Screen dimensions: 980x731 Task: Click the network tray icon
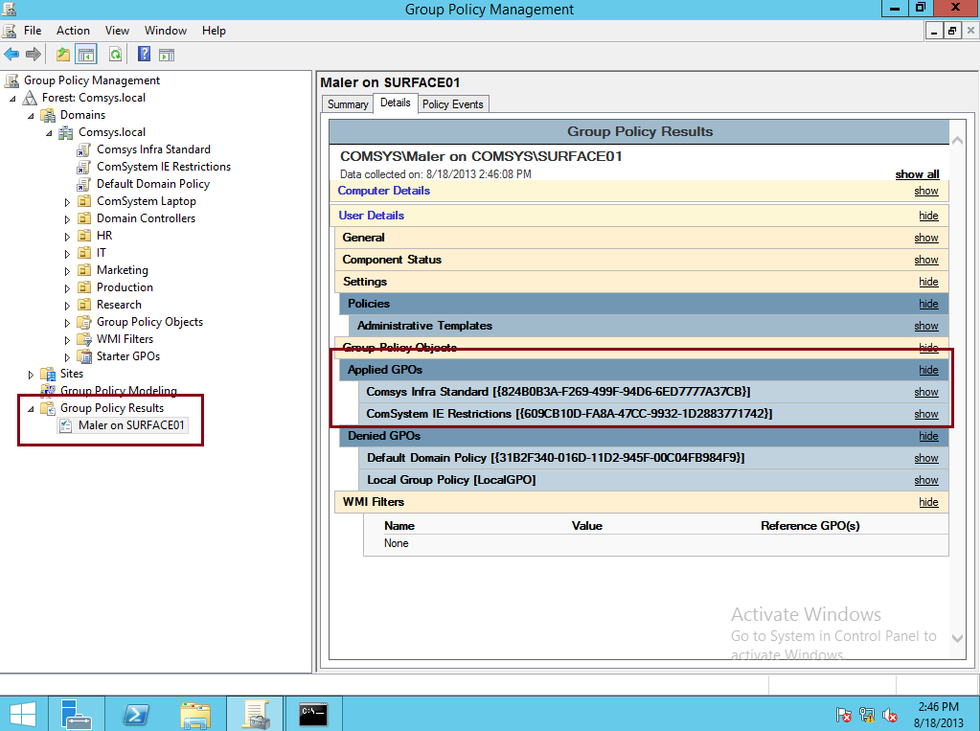pyautogui.click(x=866, y=715)
